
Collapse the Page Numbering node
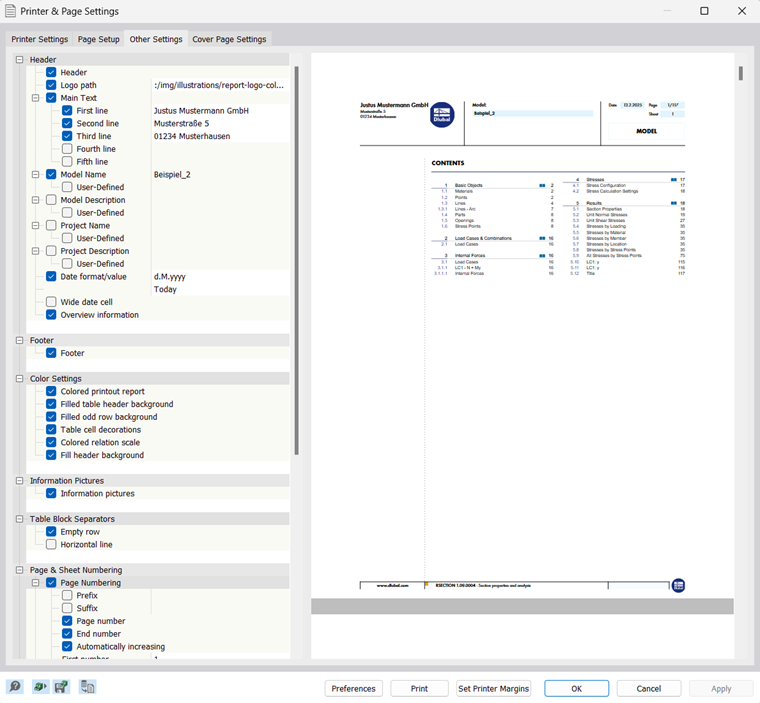point(35,583)
